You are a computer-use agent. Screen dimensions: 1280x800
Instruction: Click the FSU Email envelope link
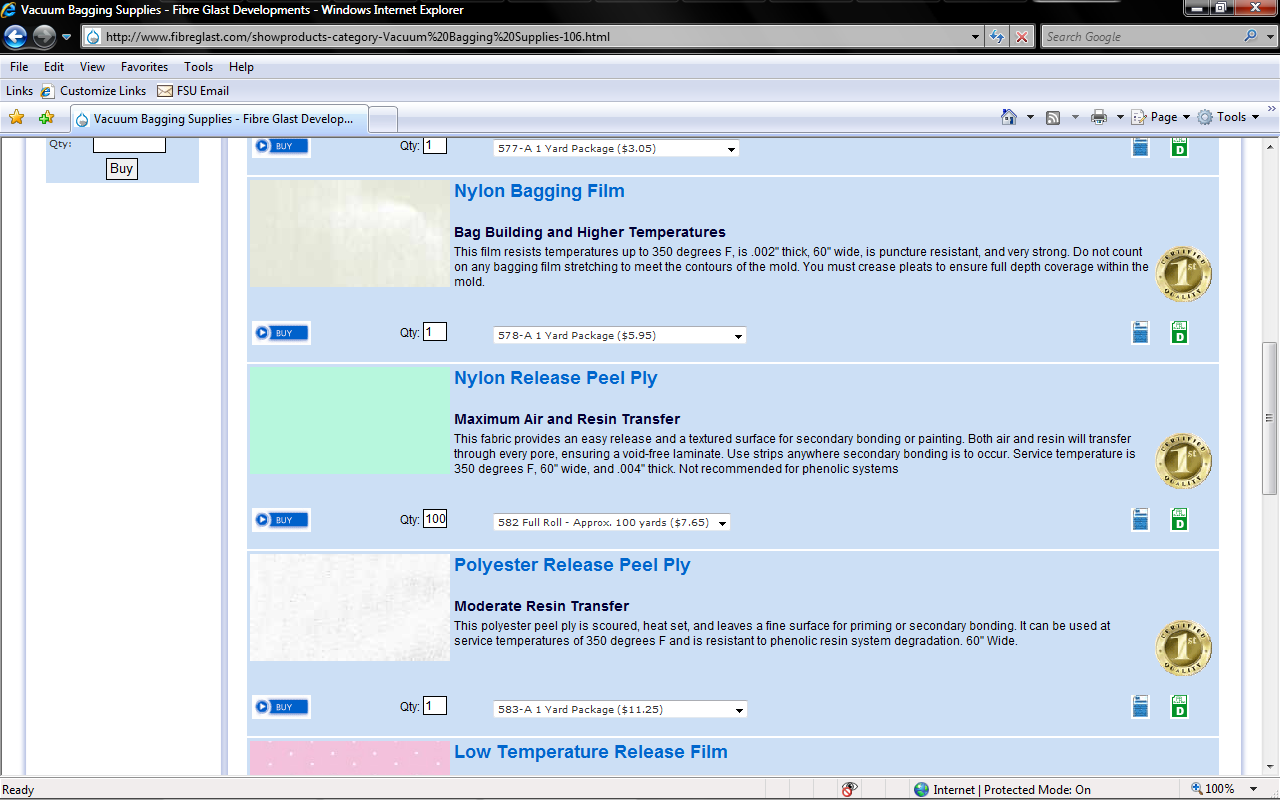193,90
